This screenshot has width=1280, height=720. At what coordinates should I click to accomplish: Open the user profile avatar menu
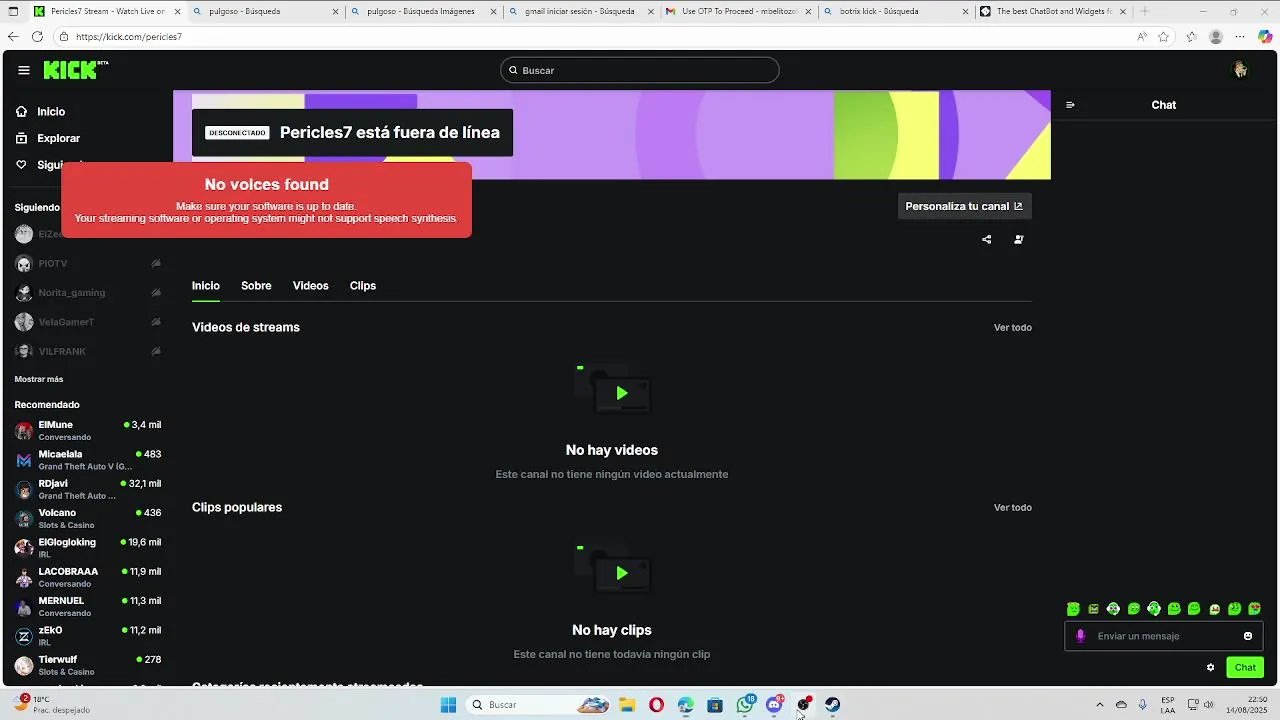pos(1240,70)
